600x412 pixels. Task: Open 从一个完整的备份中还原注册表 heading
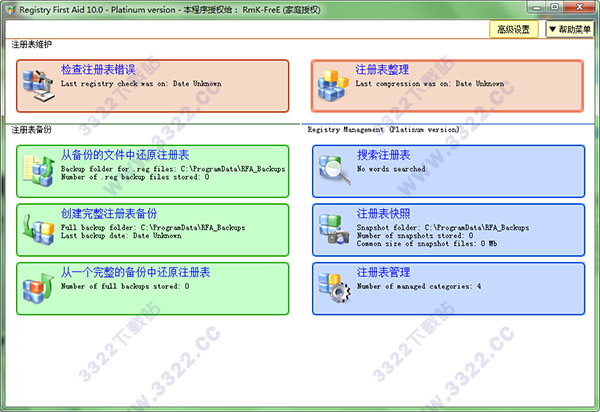click(135, 272)
